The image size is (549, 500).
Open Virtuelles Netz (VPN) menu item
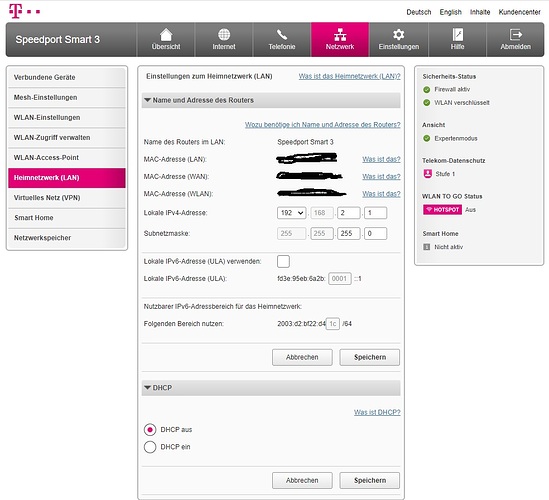click(67, 198)
